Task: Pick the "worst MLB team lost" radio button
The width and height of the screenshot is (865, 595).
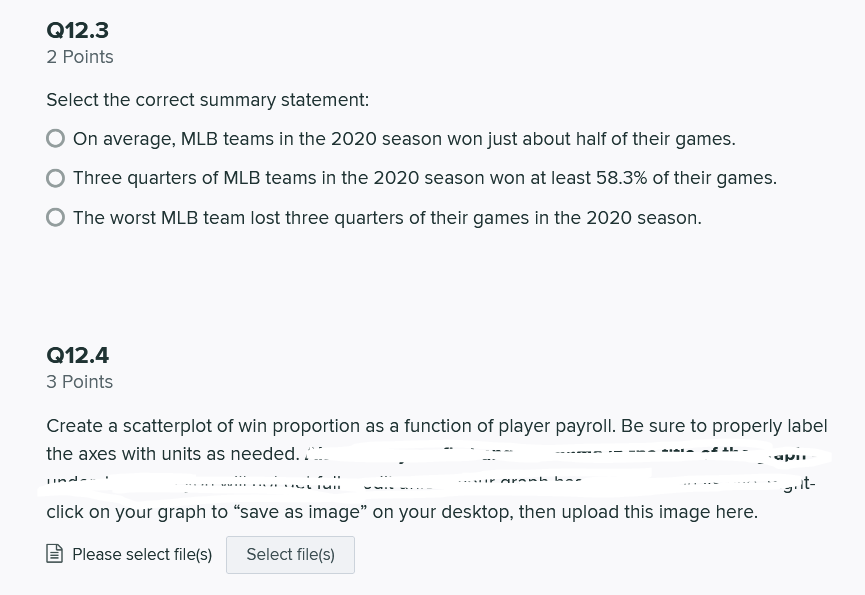Action: pos(56,218)
